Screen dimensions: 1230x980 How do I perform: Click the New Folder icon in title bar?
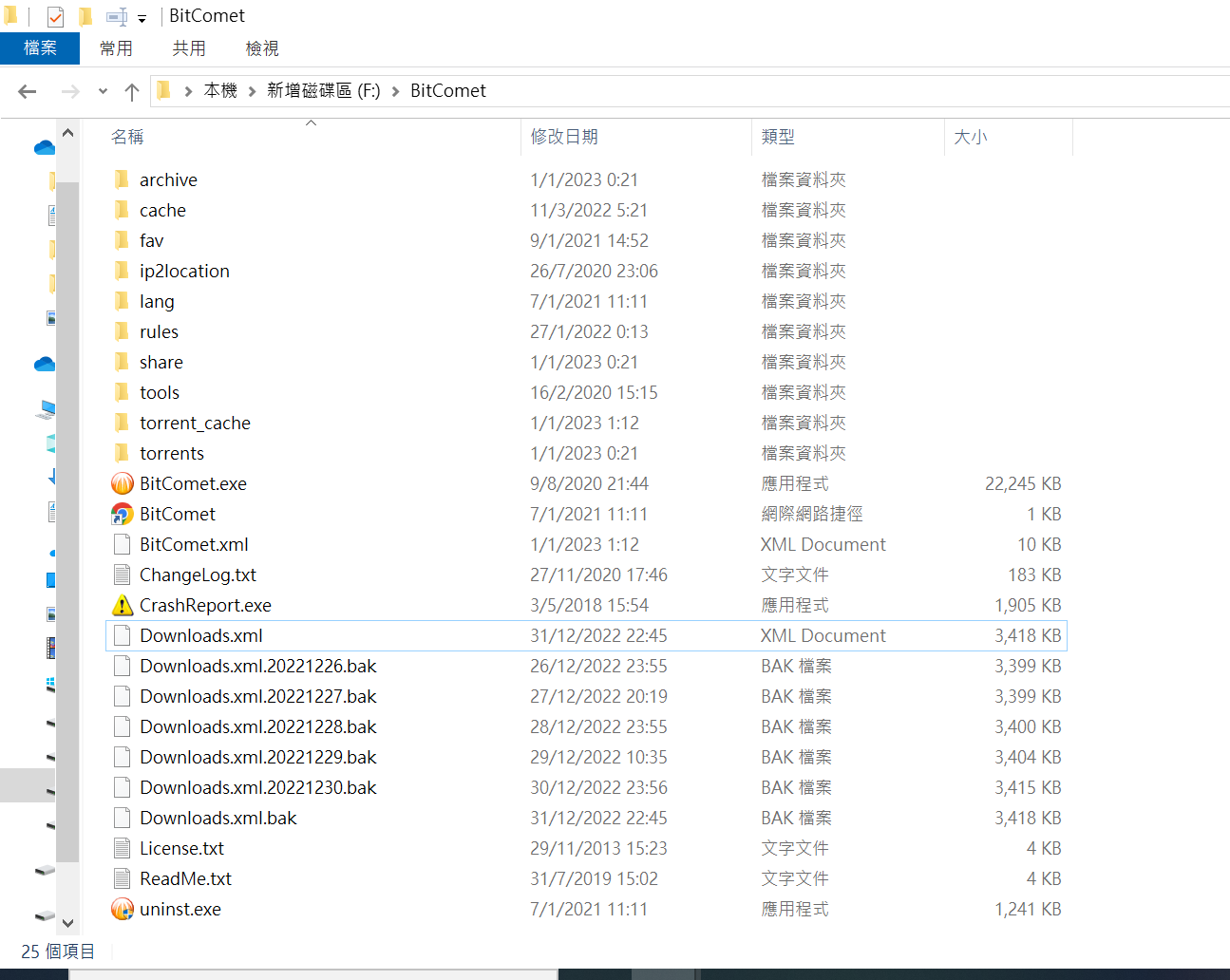85,16
